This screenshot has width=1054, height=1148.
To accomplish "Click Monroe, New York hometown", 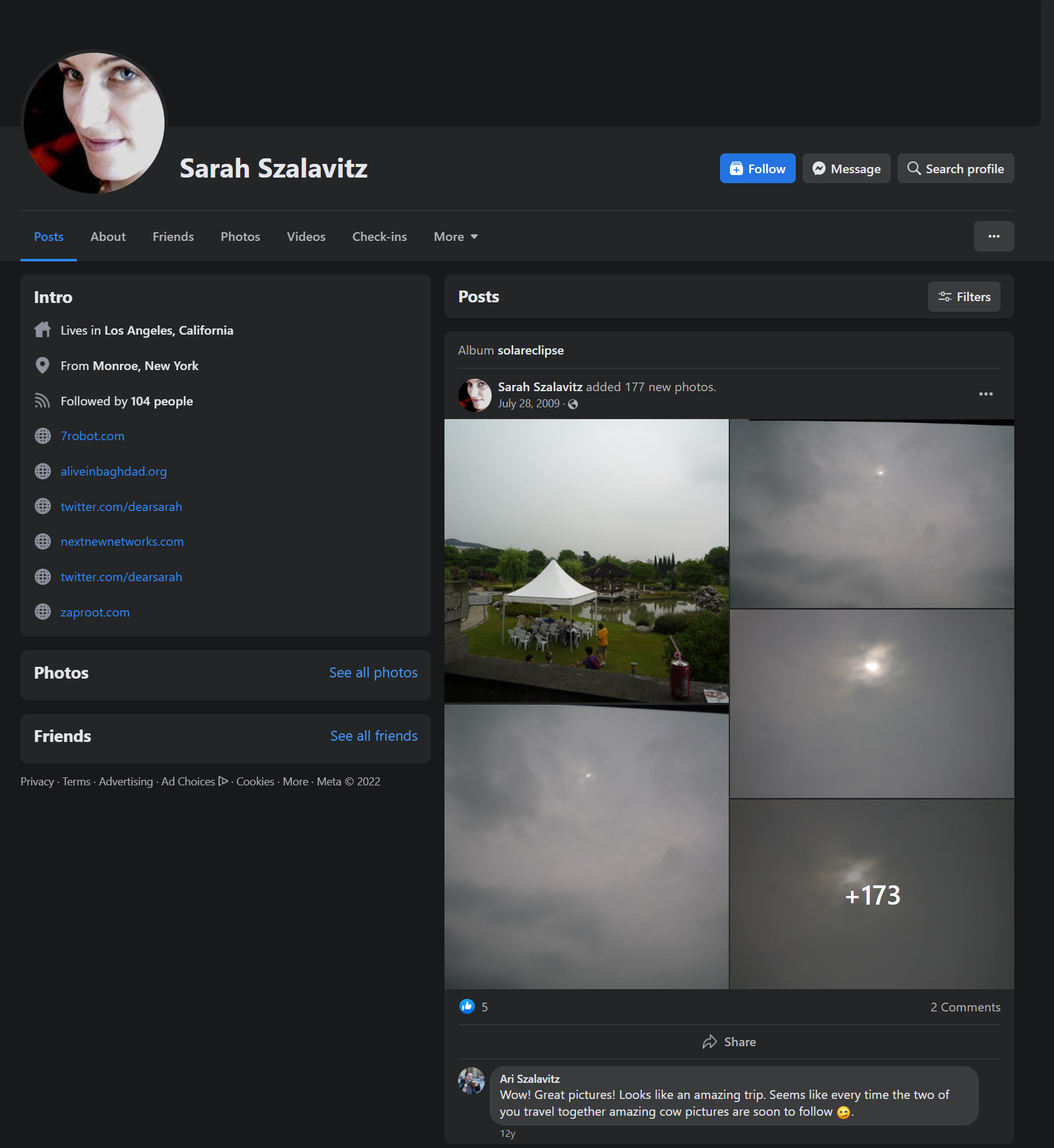I will coord(145,366).
